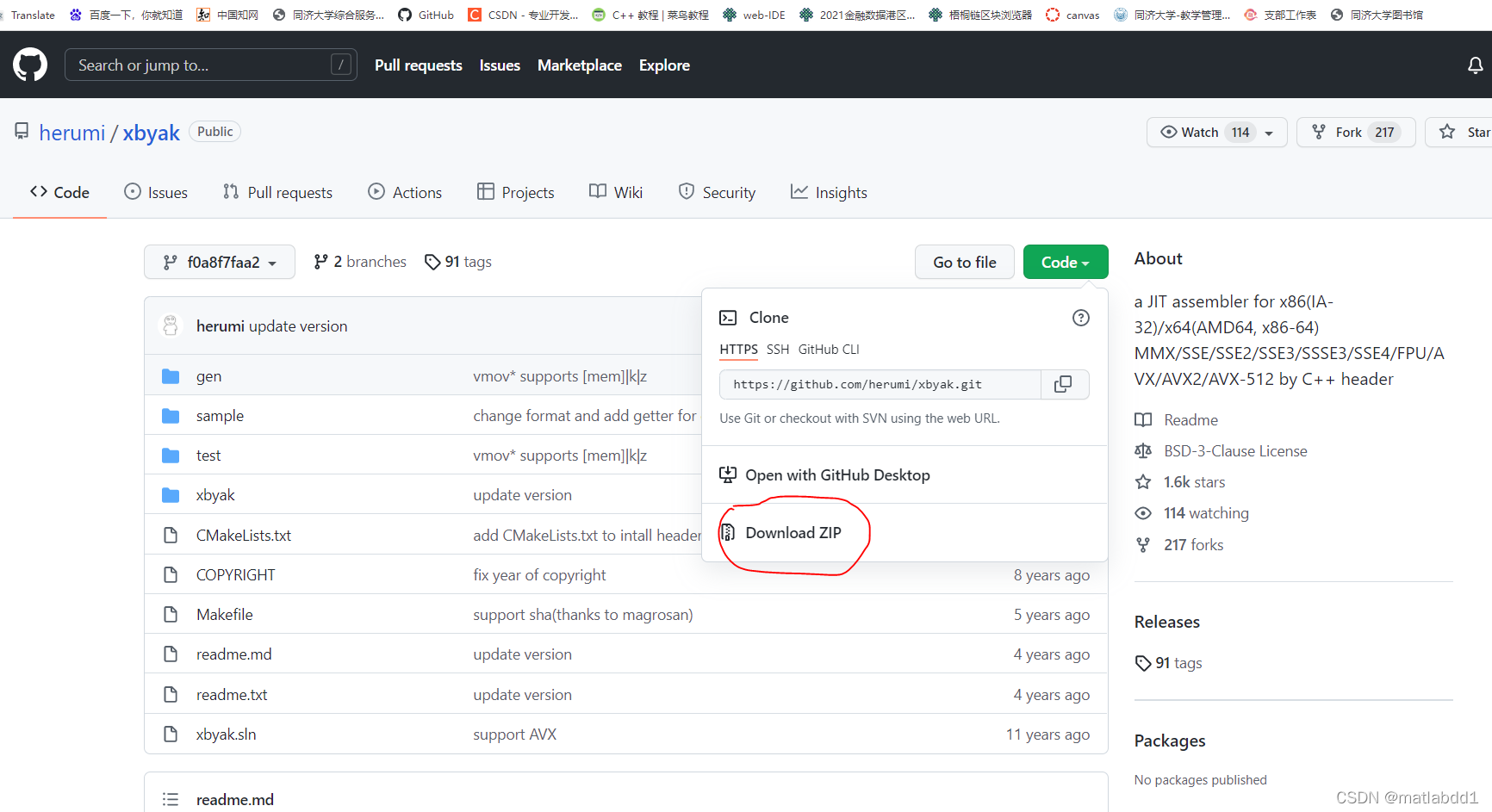
Task: Open Explore in the top navigation
Action: click(664, 65)
